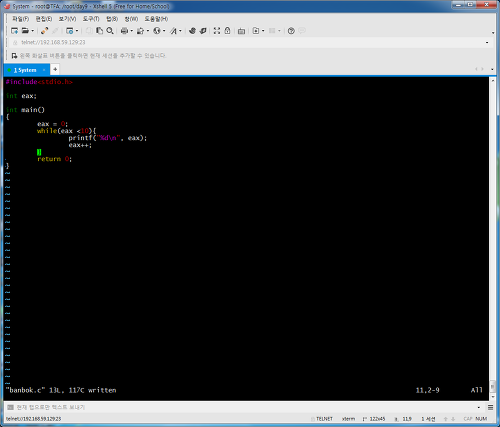Click the Xagent wing icon

click(203, 31)
